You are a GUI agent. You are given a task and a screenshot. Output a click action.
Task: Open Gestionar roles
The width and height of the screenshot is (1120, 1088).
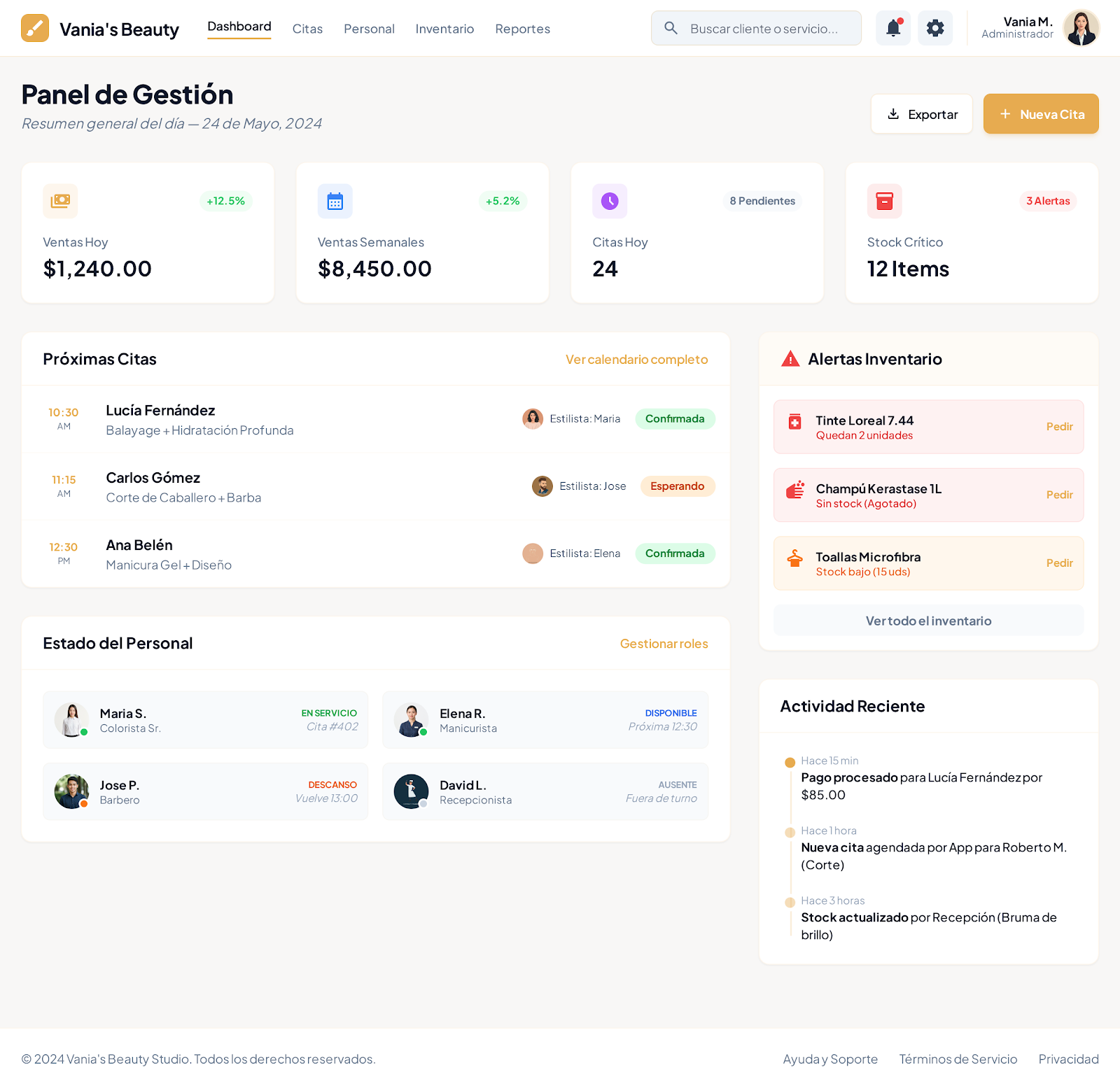(x=664, y=643)
